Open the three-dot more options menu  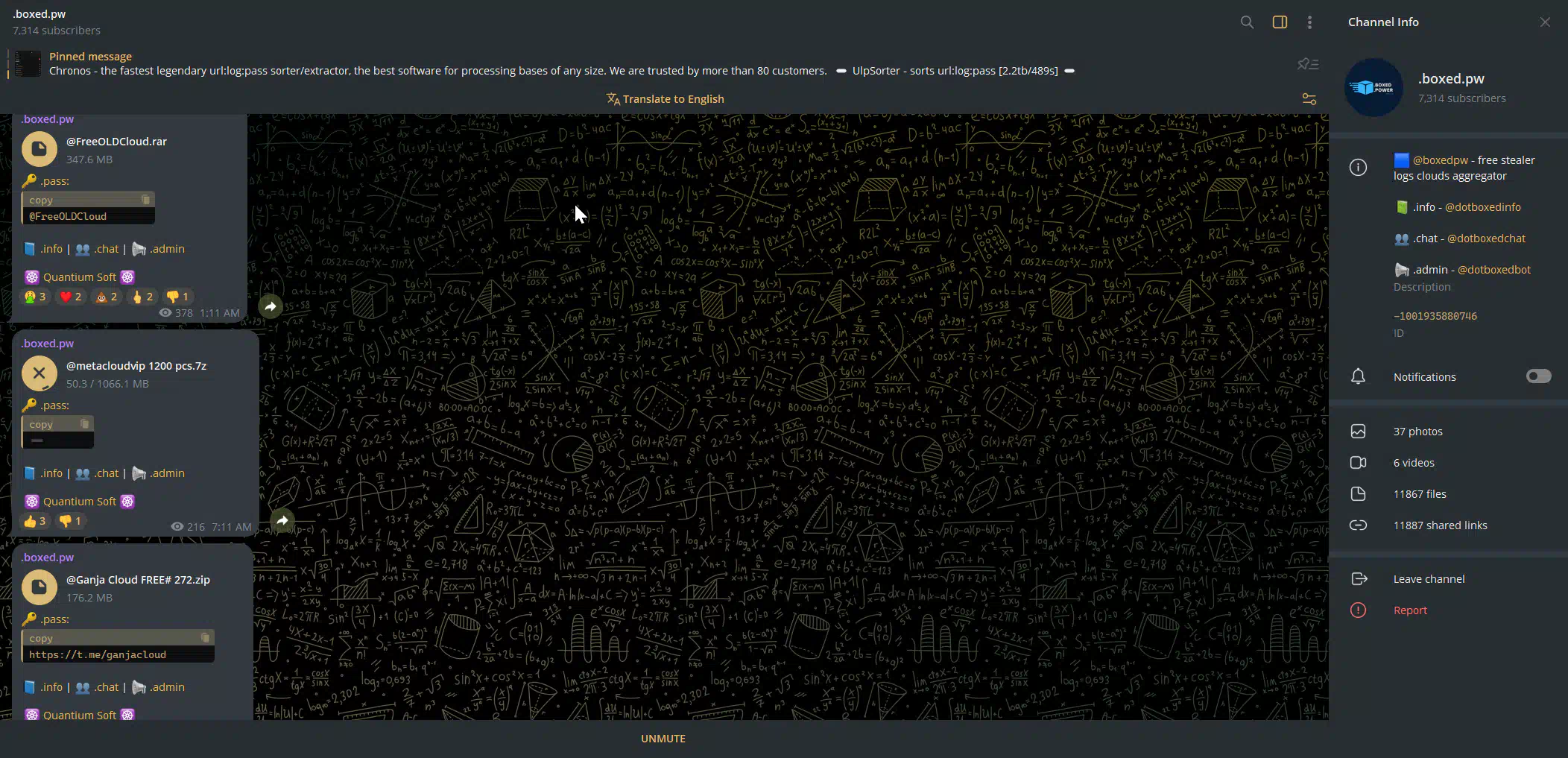tap(1309, 22)
